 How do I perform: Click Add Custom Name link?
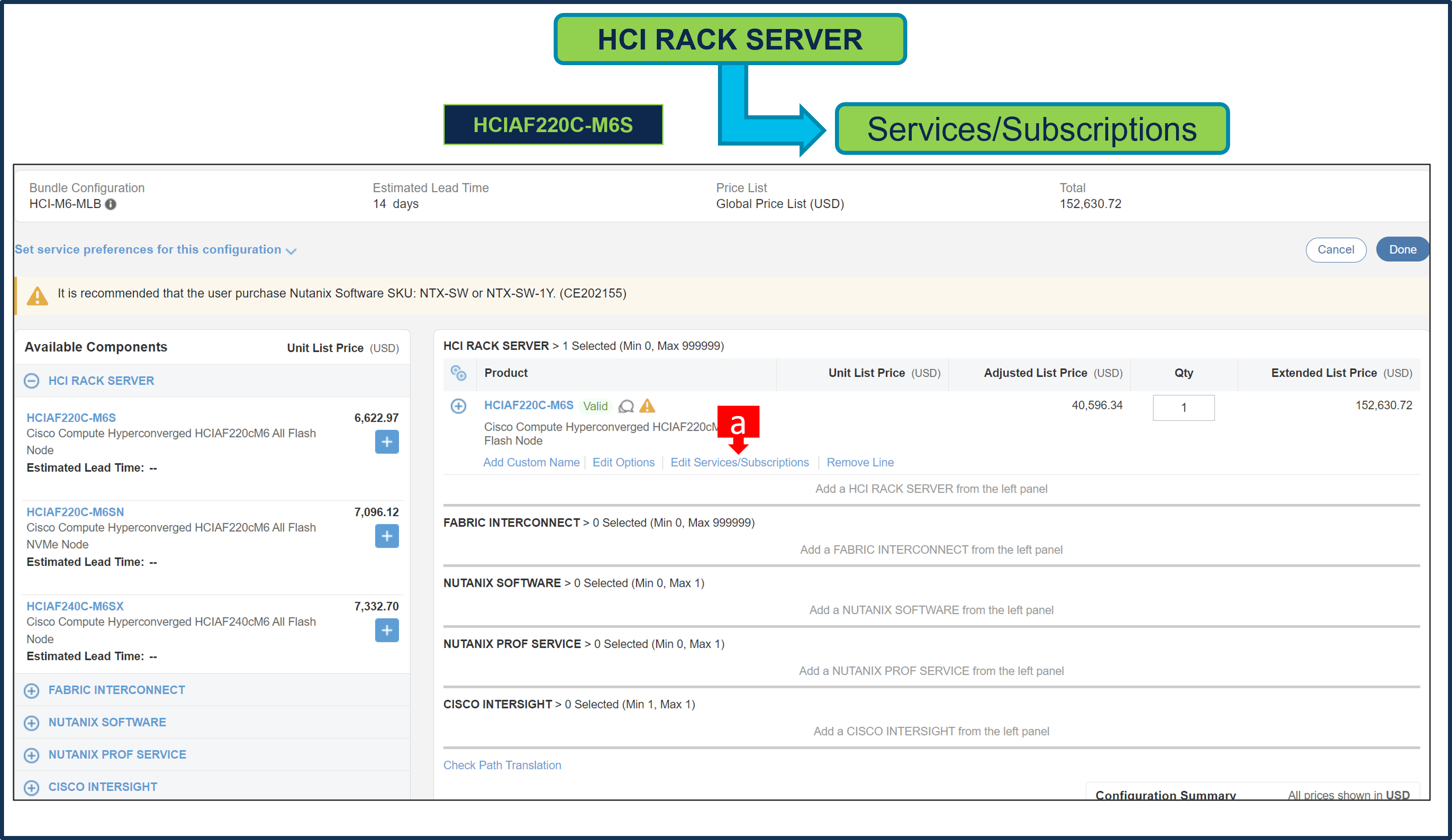(x=531, y=462)
